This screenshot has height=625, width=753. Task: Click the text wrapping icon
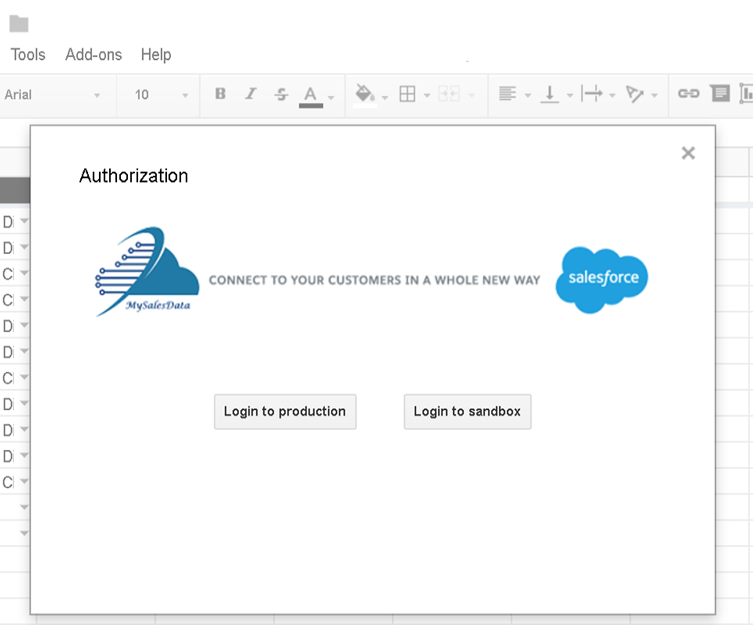coord(592,93)
